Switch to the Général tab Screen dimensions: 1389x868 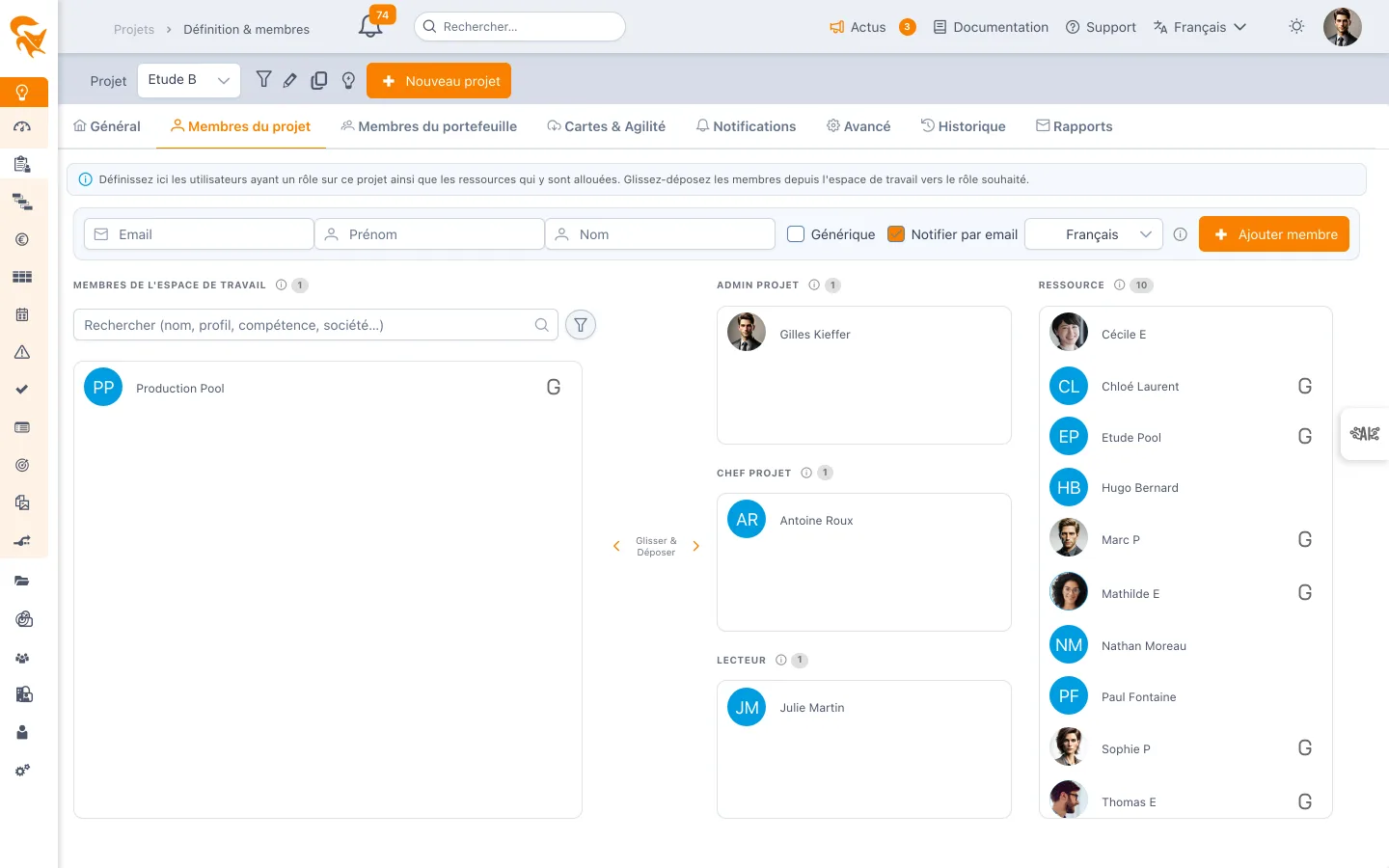click(x=107, y=126)
